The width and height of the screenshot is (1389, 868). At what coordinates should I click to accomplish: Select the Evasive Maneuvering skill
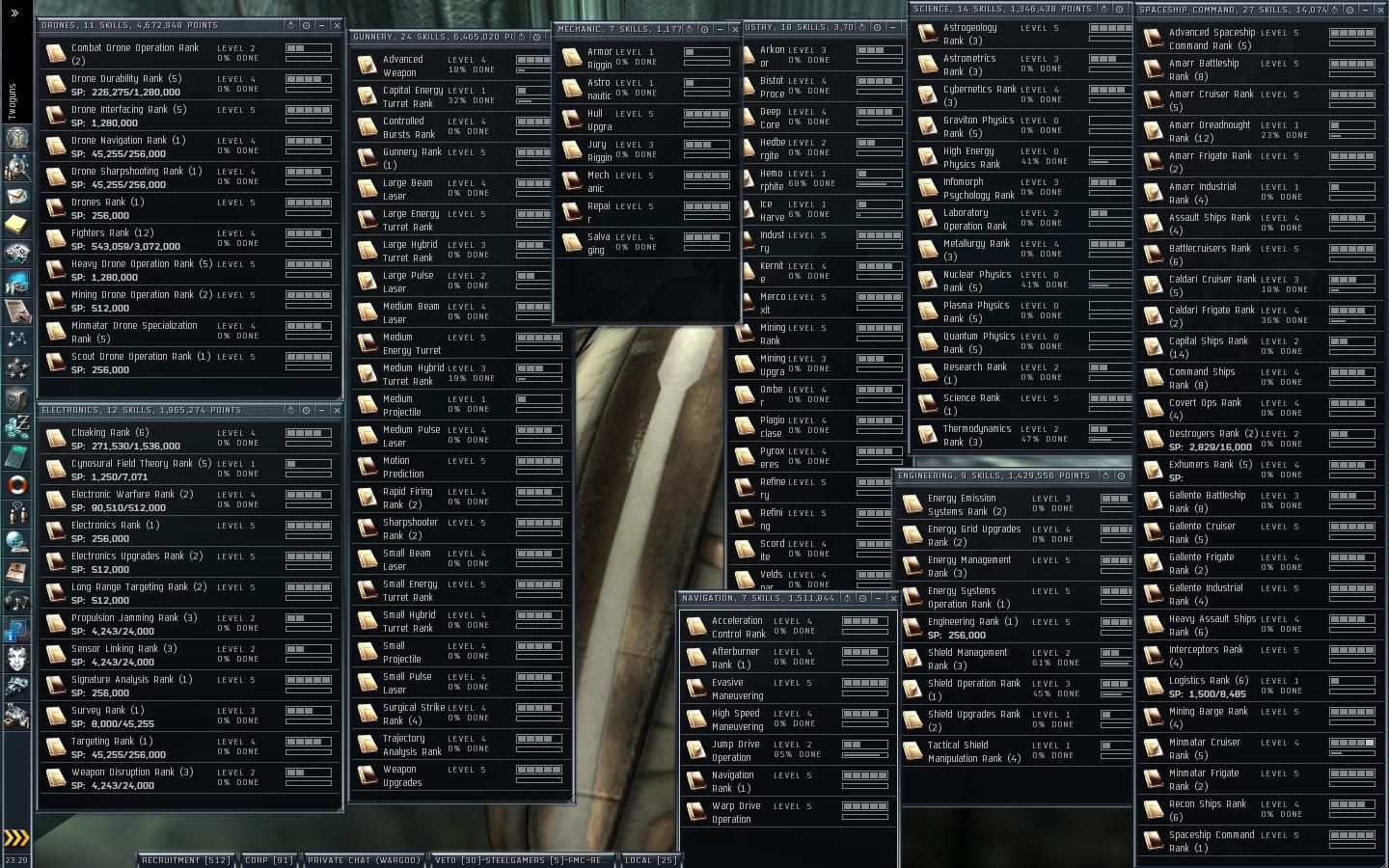(787, 689)
